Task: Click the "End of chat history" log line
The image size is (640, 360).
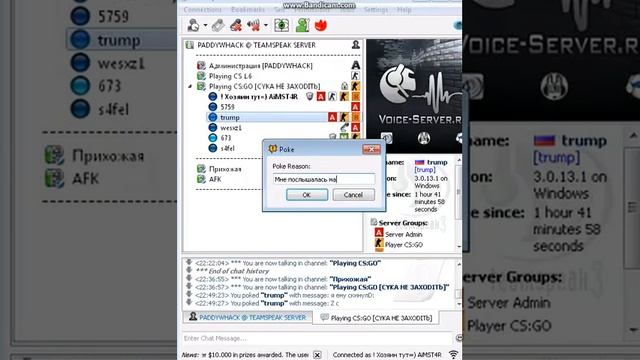Action: pos(232,271)
